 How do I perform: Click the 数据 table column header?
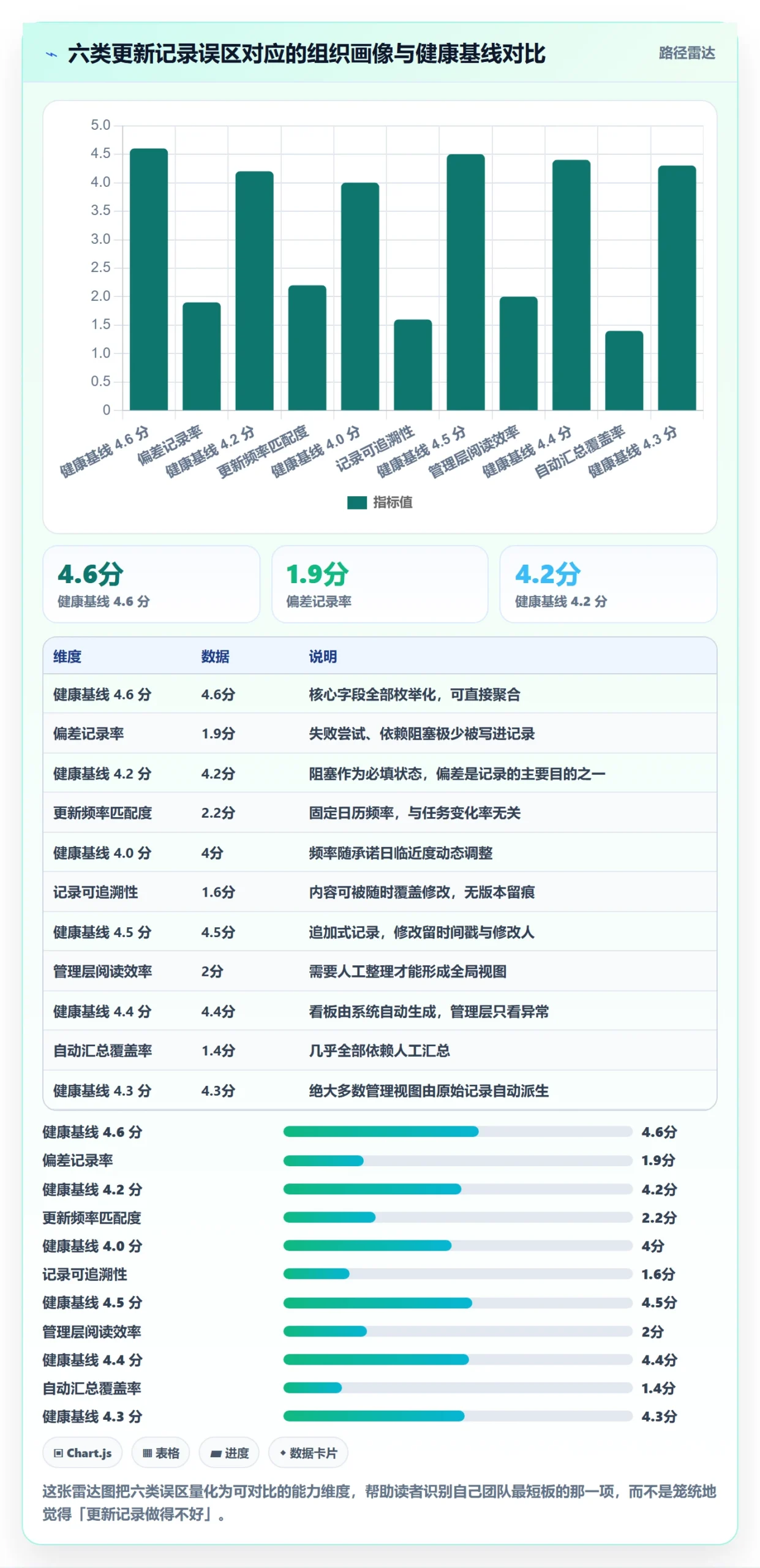[x=215, y=657]
